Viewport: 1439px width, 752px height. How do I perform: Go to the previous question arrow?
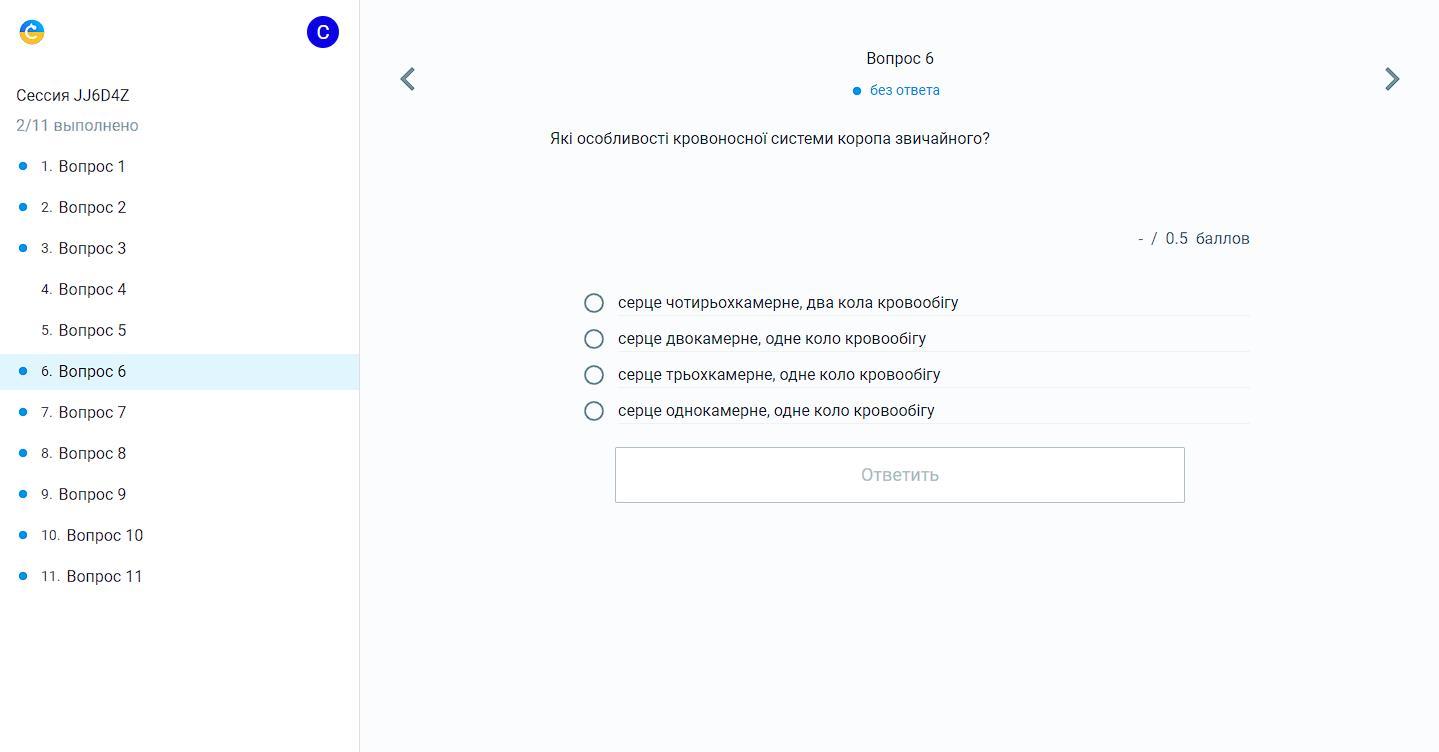[x=407, y=79]
